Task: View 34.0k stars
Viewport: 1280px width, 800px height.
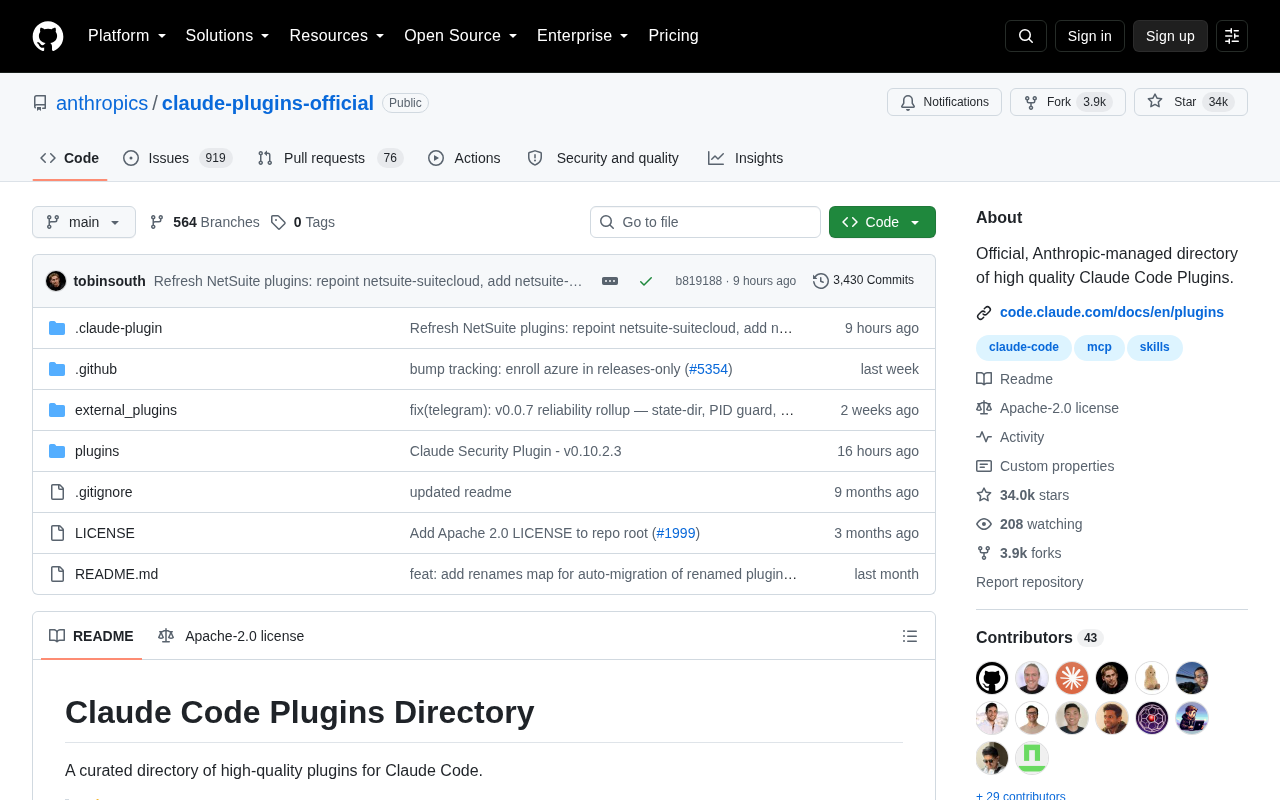Action: point(1022,495)
